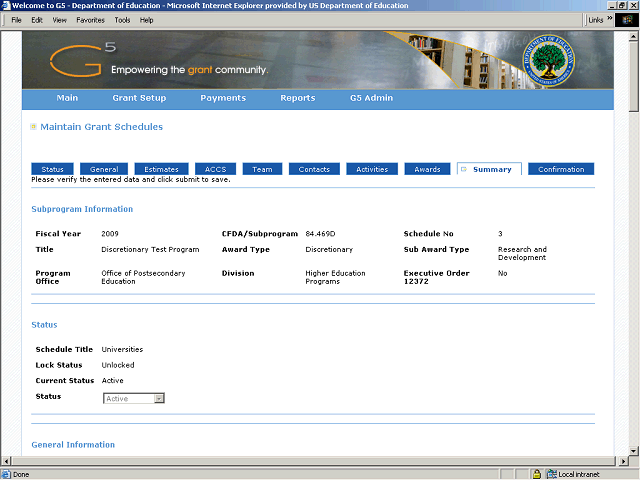Open the File menu
Screen dimensions: 640x480
[16, 20]
